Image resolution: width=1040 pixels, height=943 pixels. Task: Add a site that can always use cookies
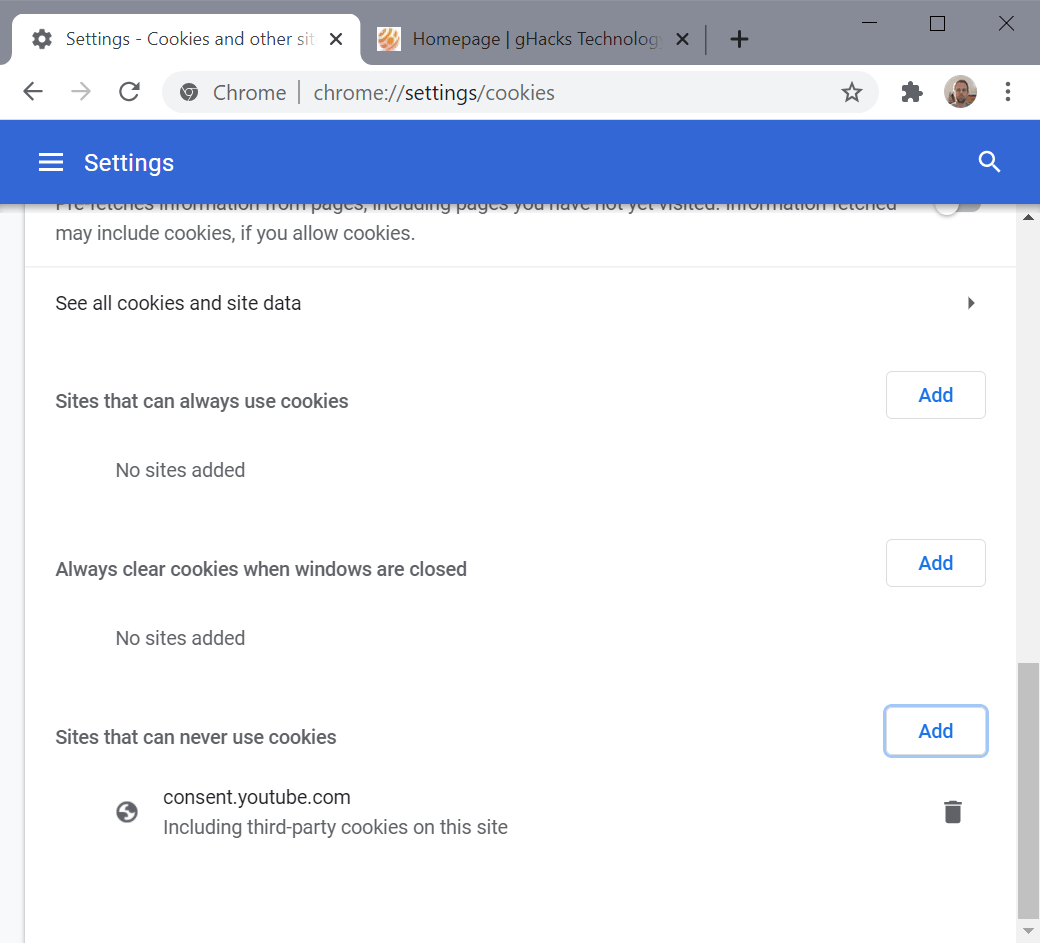click(935, 394)
